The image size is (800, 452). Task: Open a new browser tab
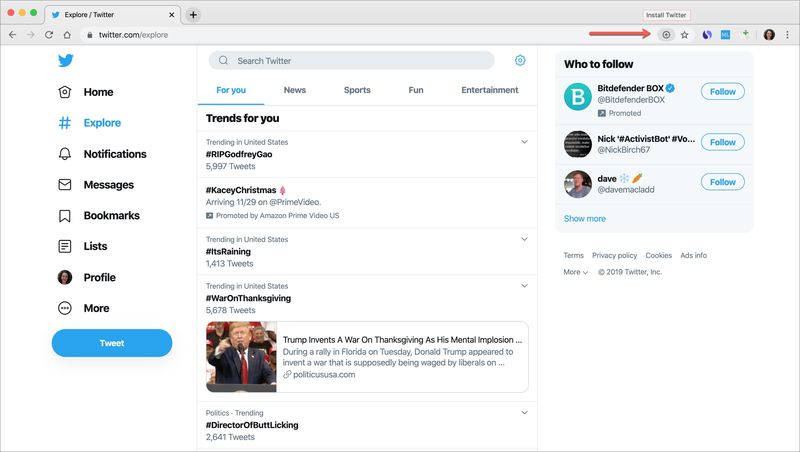[x=193, y=15]
